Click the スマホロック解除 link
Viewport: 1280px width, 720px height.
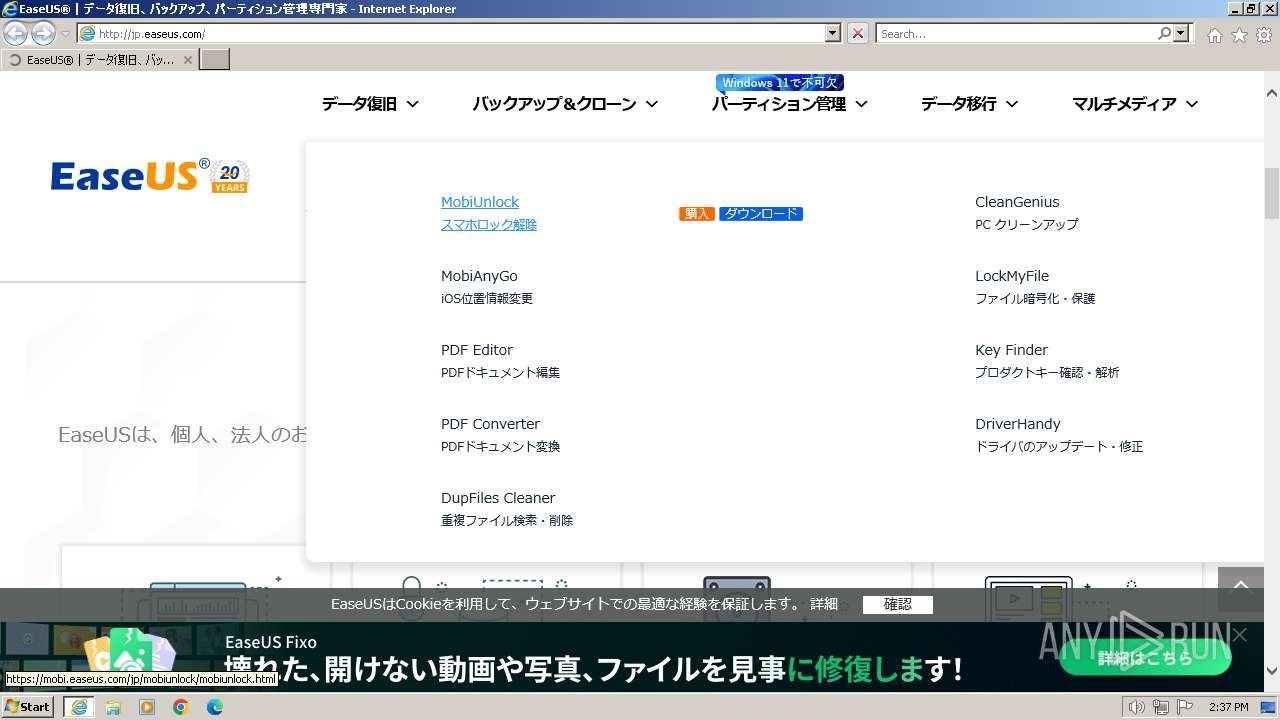click(x=489, y=225)
